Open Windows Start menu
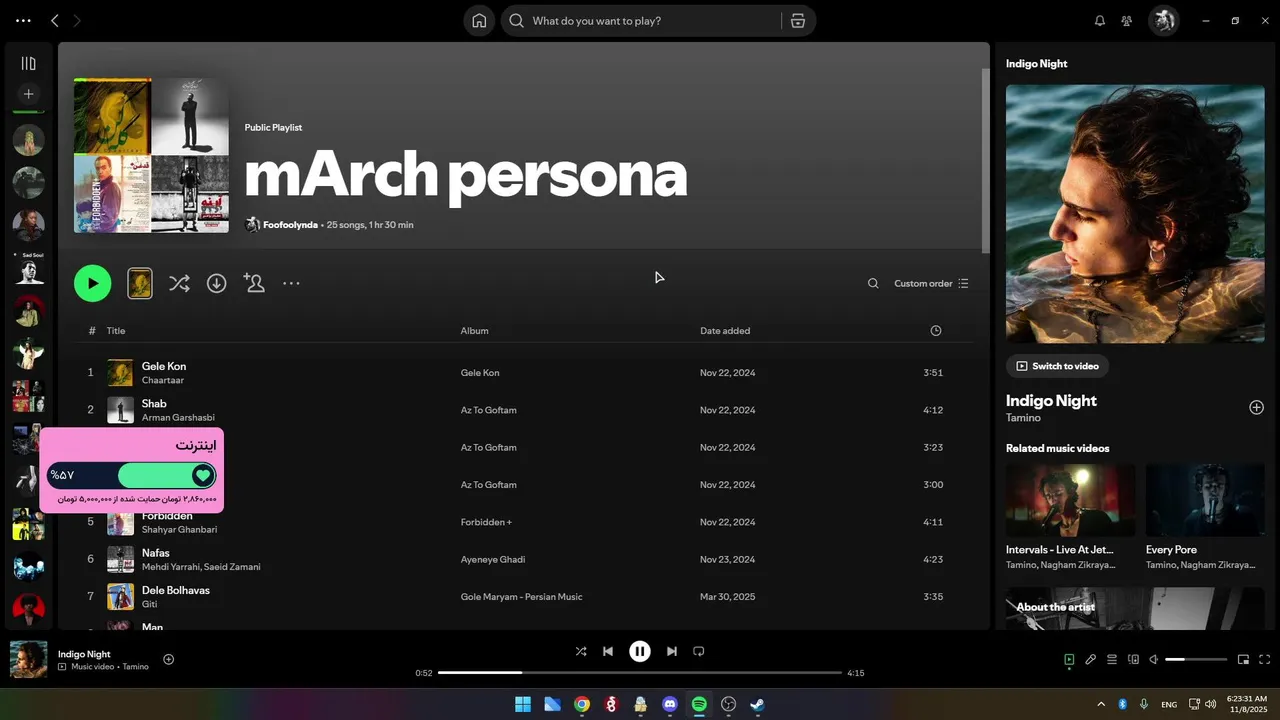Screen dimensions: 1280x720 coord(523,704)
